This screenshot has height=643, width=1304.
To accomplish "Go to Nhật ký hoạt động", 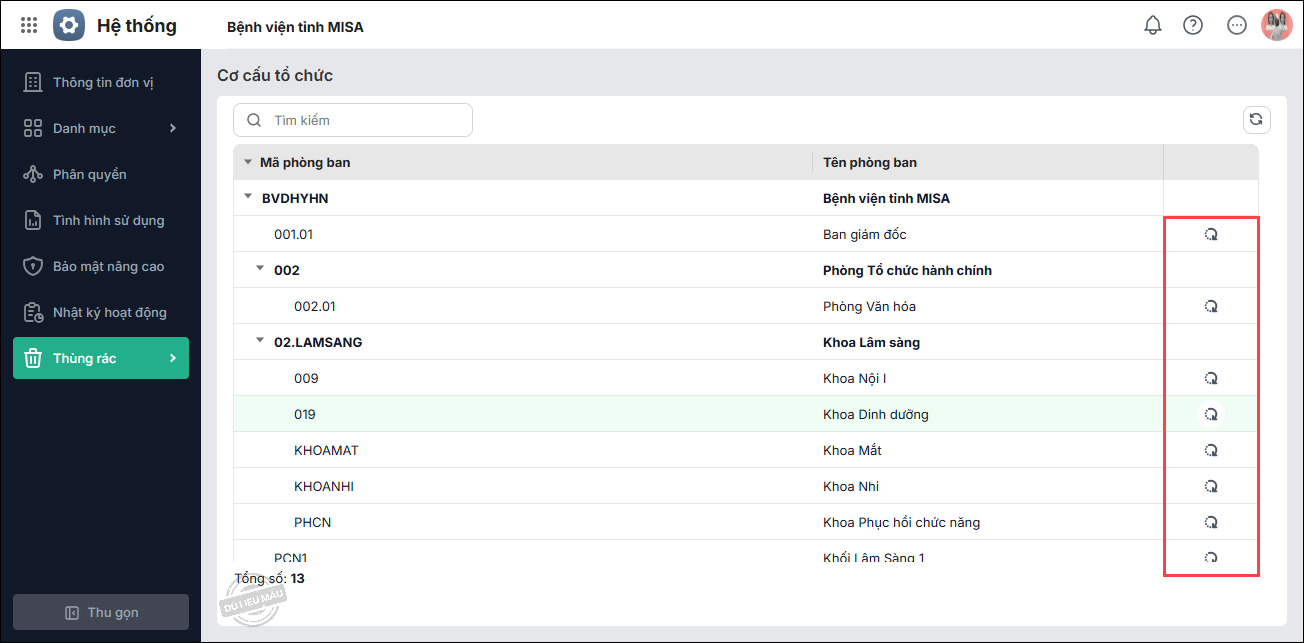I will click(110, 312).
